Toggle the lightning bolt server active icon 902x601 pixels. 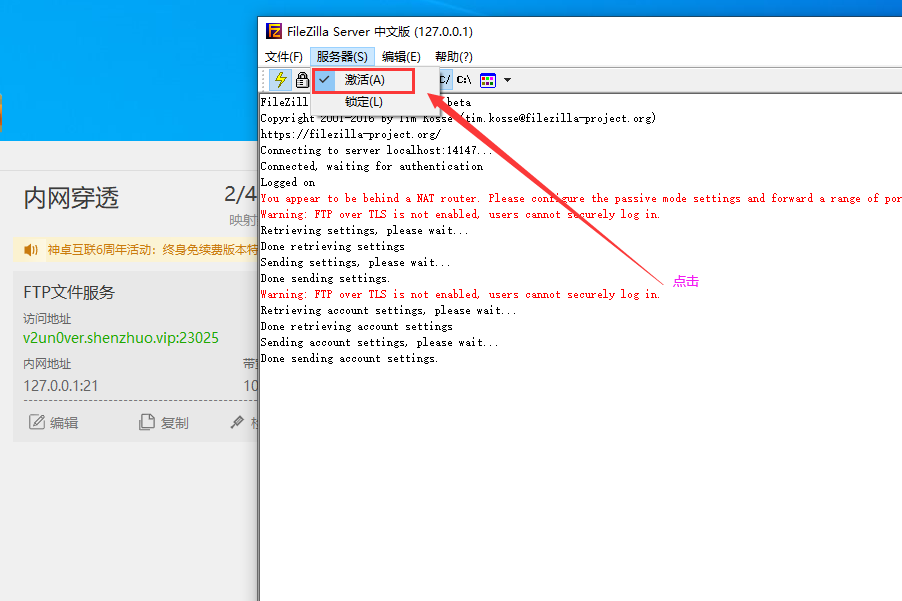pyautogui.click(x=281, y=80)
